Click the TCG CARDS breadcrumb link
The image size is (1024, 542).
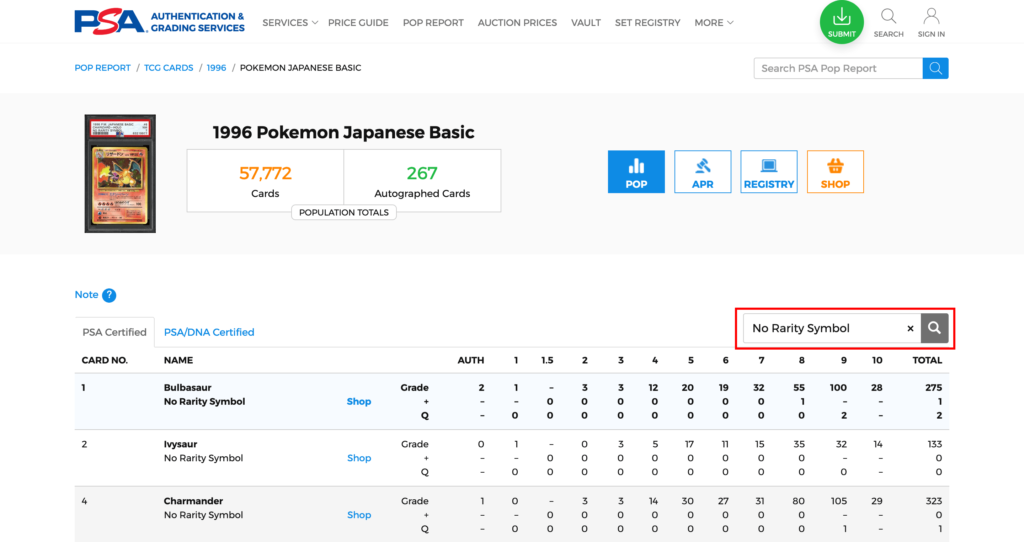(168, 68)
